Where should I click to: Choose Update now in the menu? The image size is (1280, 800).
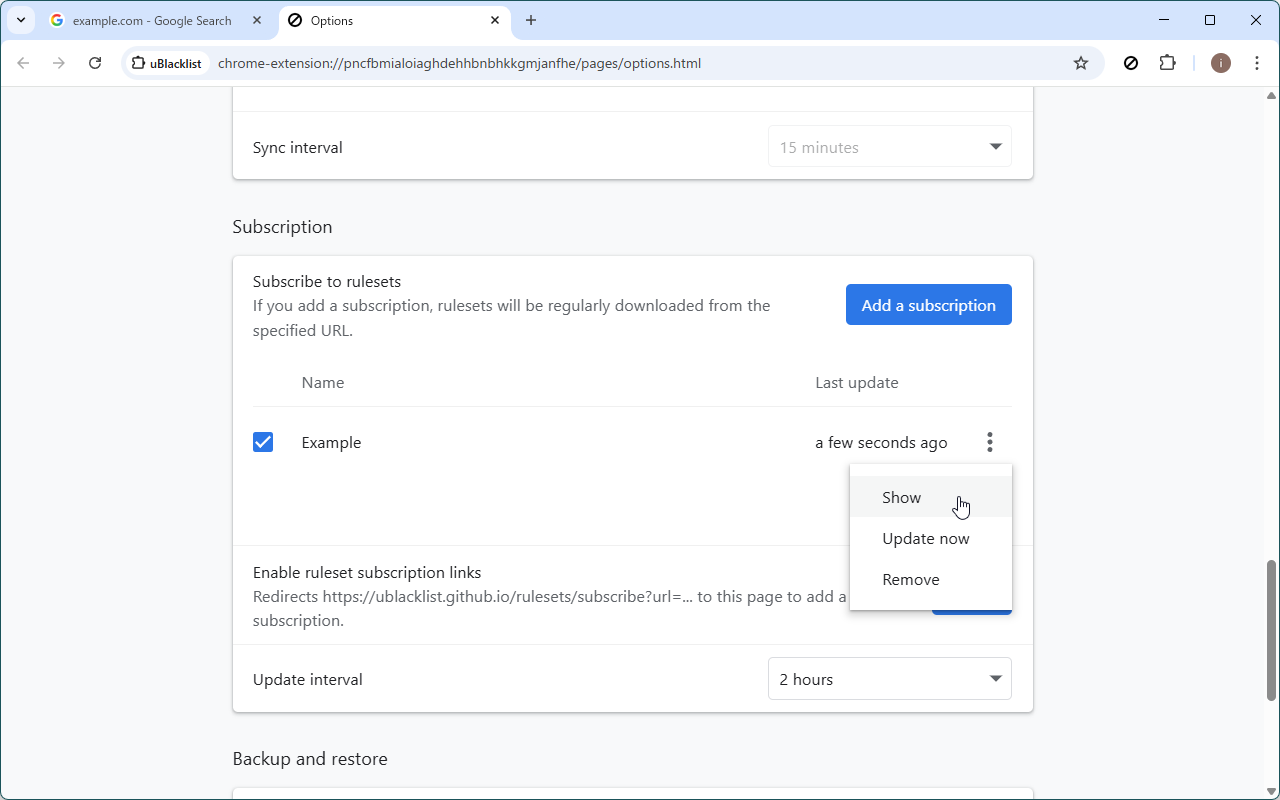[926, 538]
